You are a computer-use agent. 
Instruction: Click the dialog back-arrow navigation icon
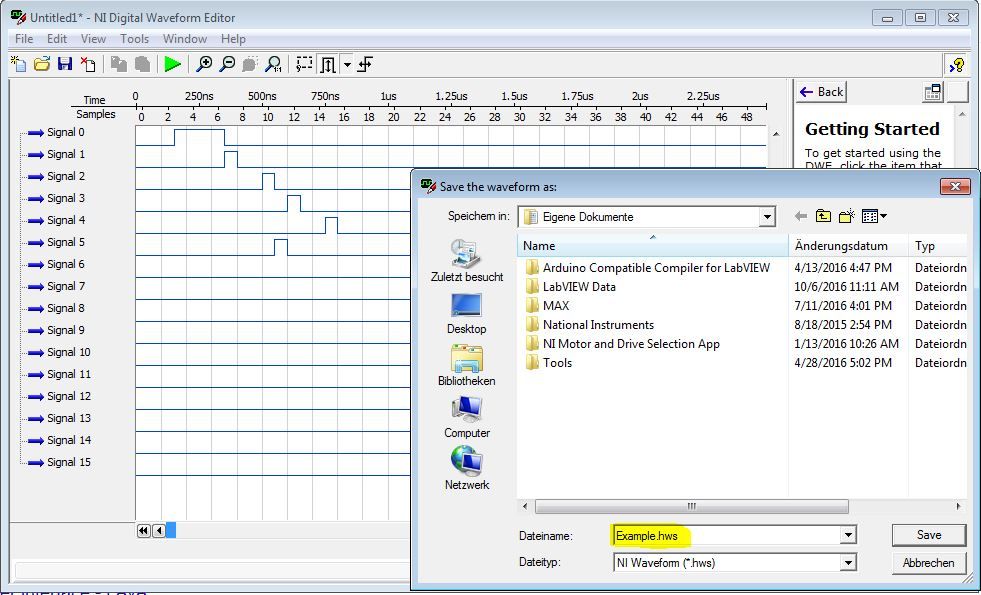click(800, 216)
